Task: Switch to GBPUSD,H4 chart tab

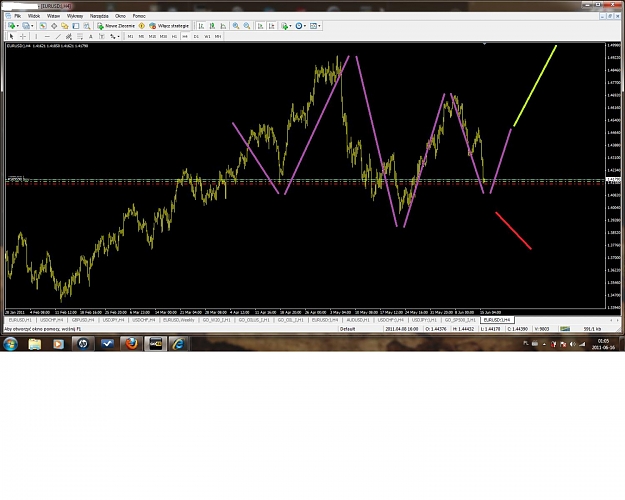Action: point(83,320)
